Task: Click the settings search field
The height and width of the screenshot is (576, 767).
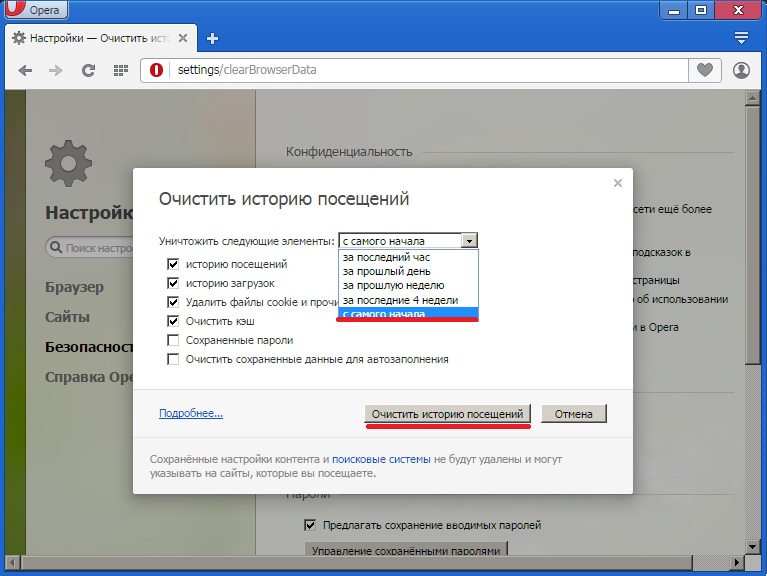Action: tap(90, 247)
